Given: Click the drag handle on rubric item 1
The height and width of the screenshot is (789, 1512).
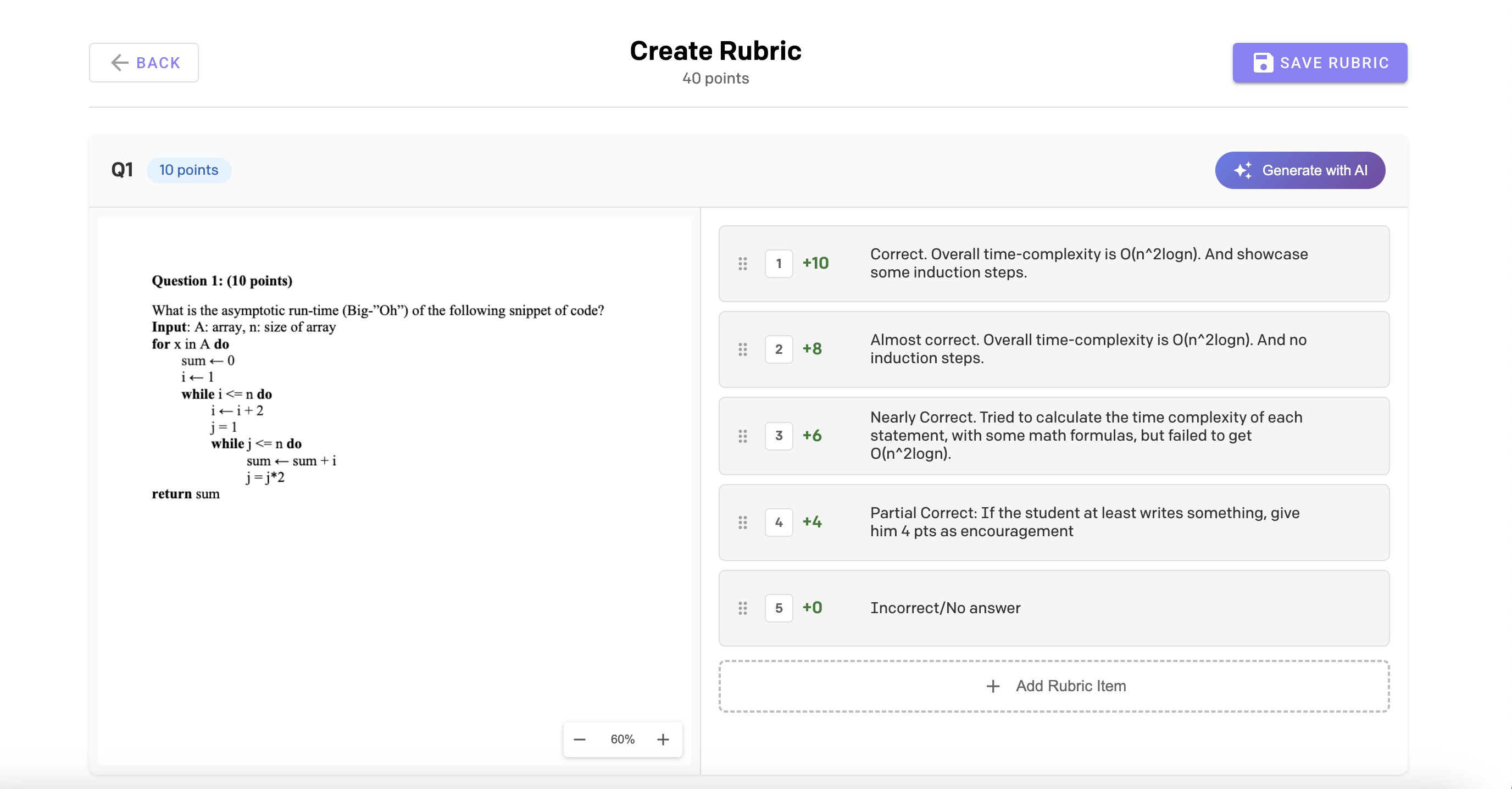Looking at the screenshot, I should pos(743,264).
